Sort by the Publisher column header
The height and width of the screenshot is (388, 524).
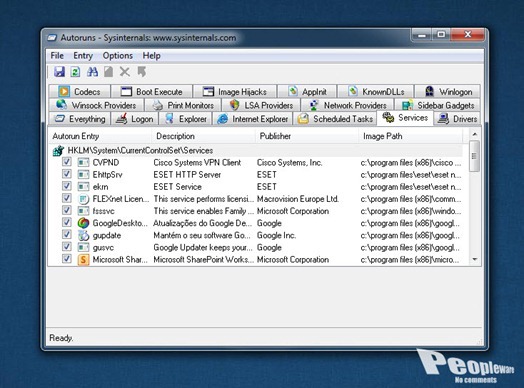click(307, 136)
